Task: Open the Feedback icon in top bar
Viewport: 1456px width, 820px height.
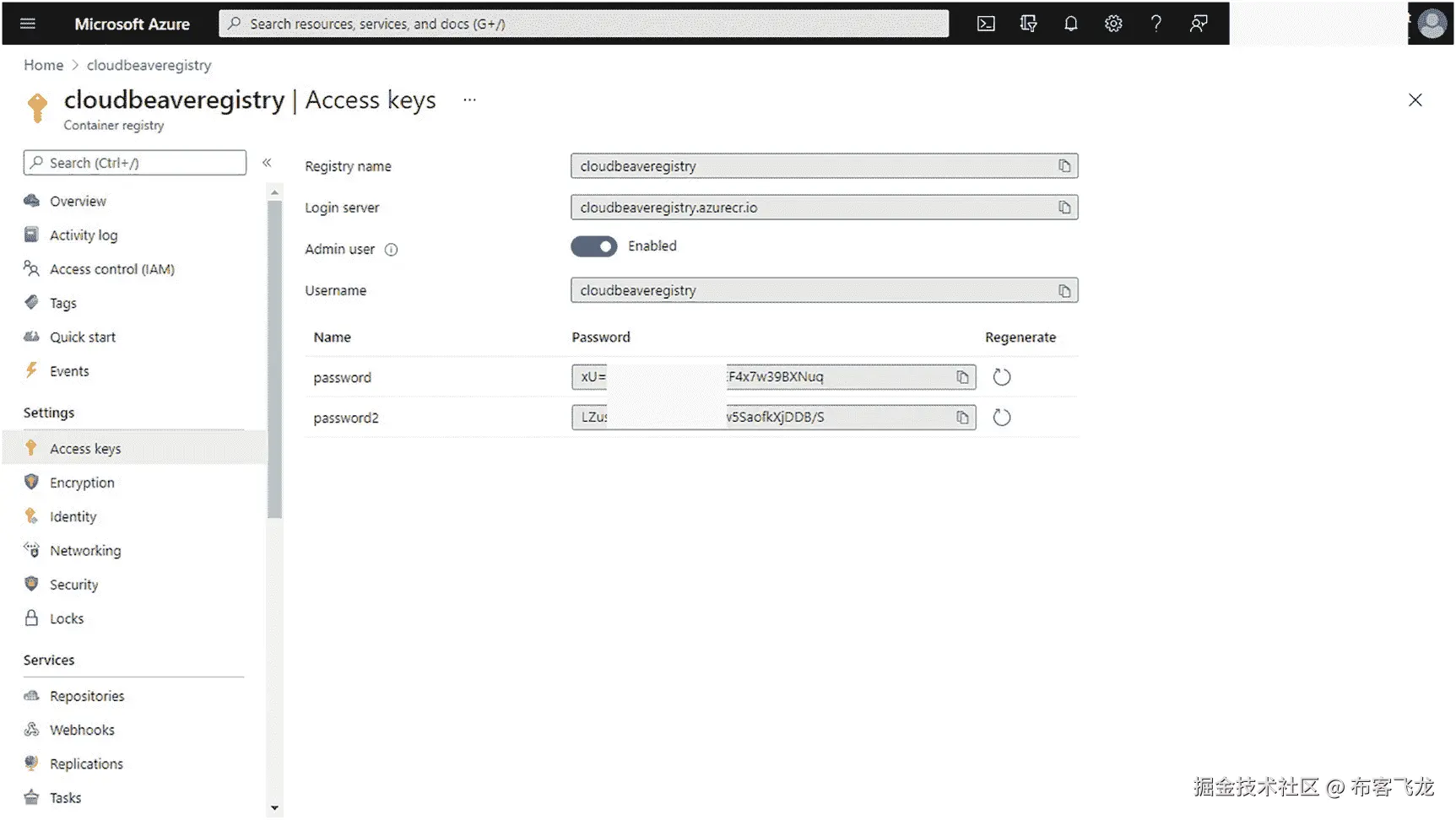Action: pyautogui.click(x=1199, y=24)
